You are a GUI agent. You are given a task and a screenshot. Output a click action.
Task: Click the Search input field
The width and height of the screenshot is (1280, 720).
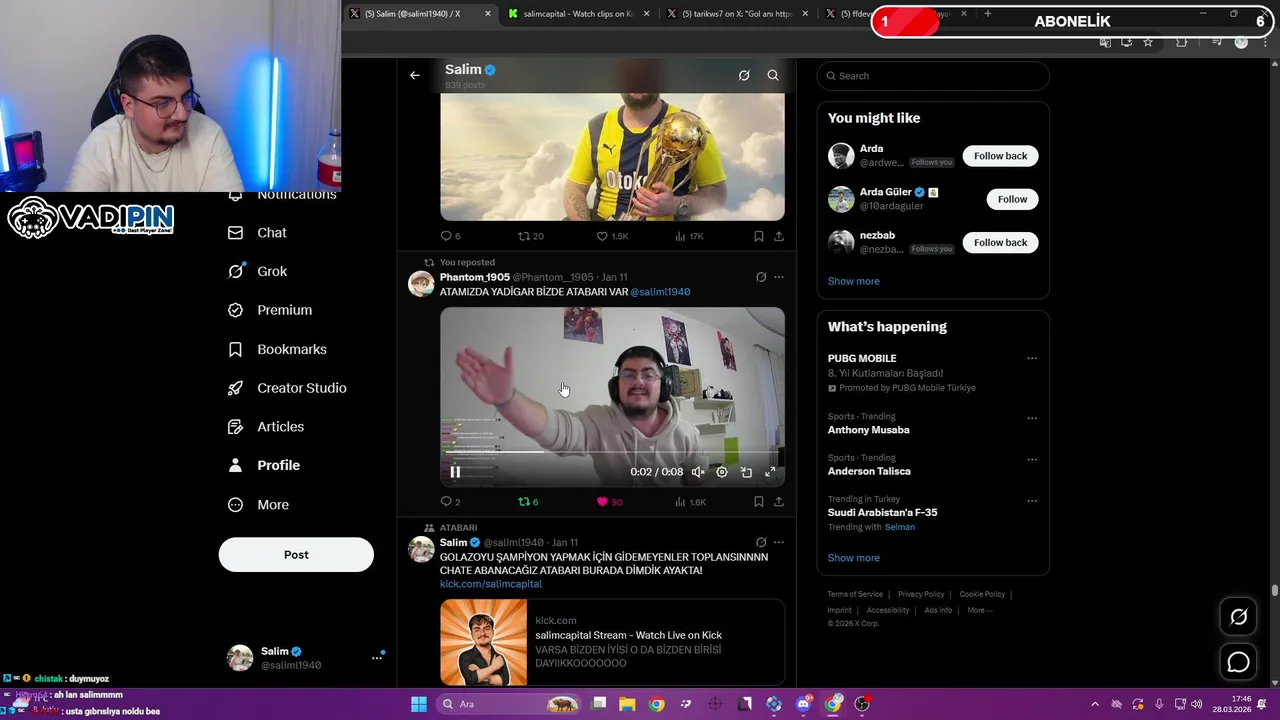[933, 76]
